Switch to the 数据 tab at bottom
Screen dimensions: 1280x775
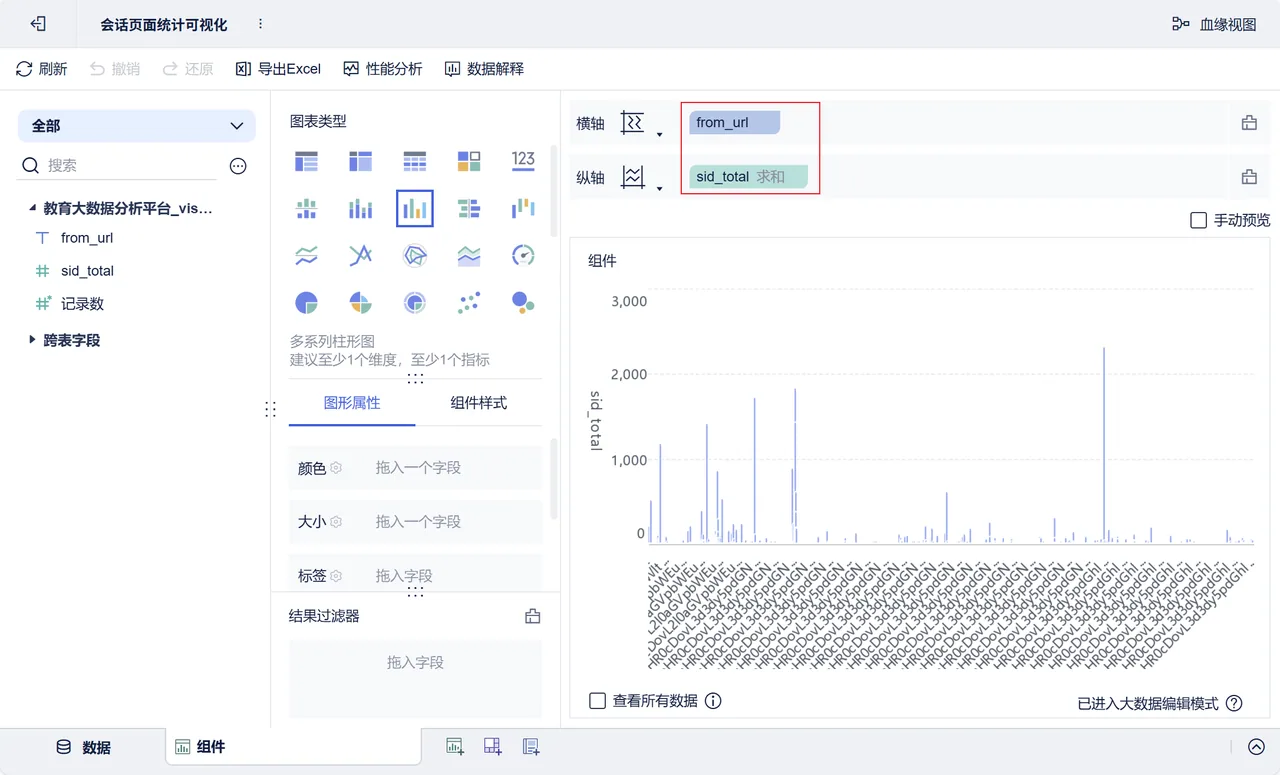[x=83, y=747]
